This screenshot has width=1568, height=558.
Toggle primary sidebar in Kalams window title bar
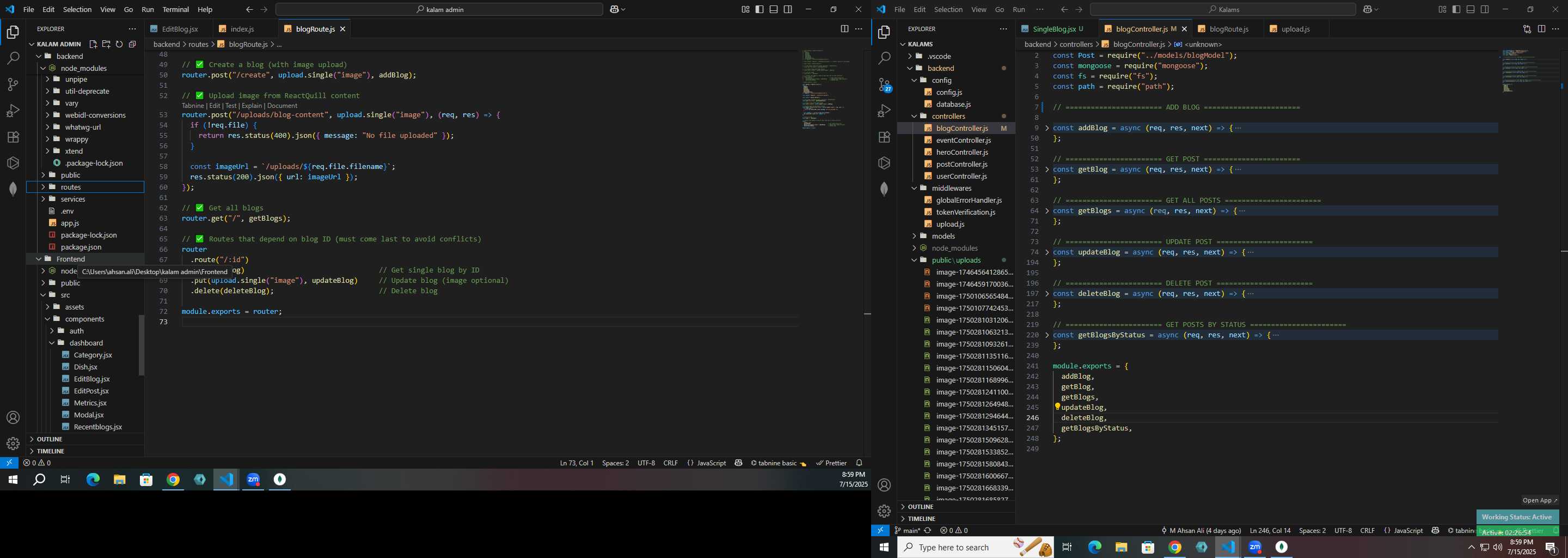click(1456, 9)
